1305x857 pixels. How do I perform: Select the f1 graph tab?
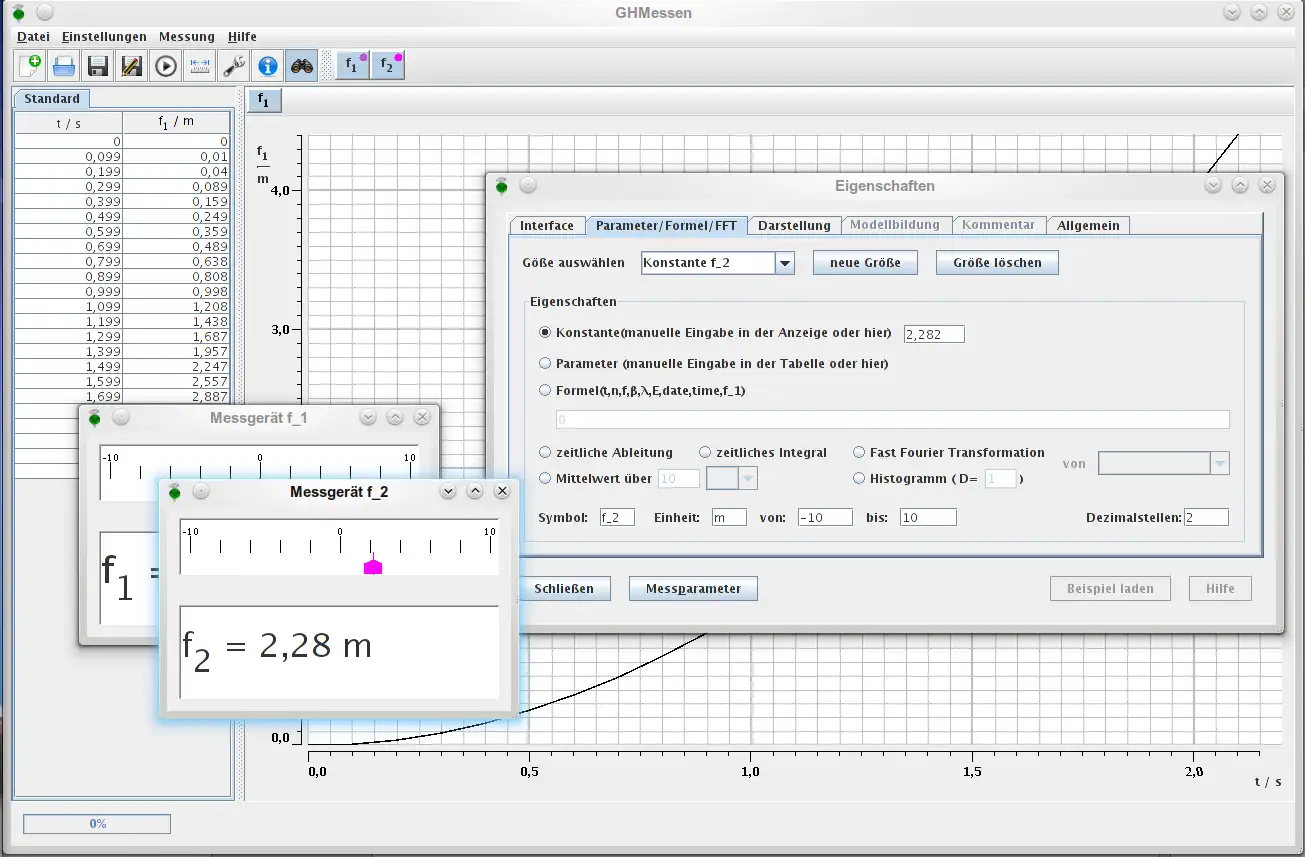pyautogui.click(x=264, y=100)
